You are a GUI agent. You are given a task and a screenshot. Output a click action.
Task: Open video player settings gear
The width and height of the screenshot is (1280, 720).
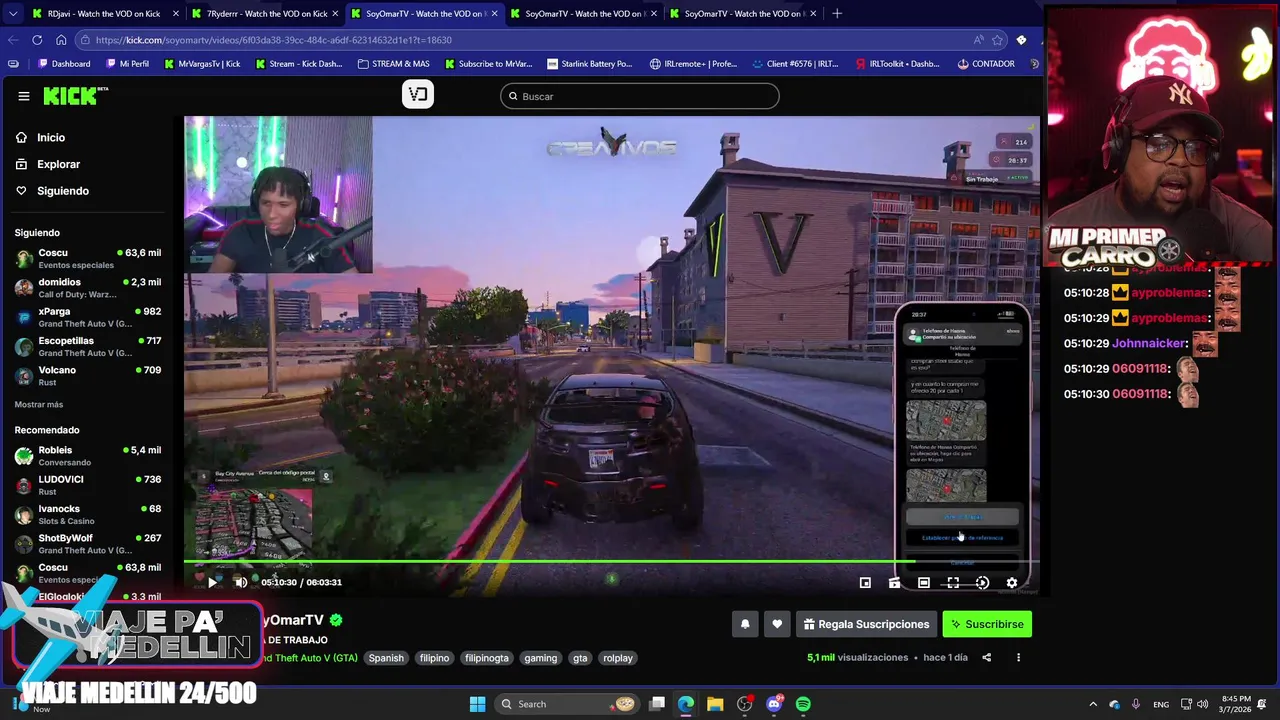click(x=1011, y=583)
